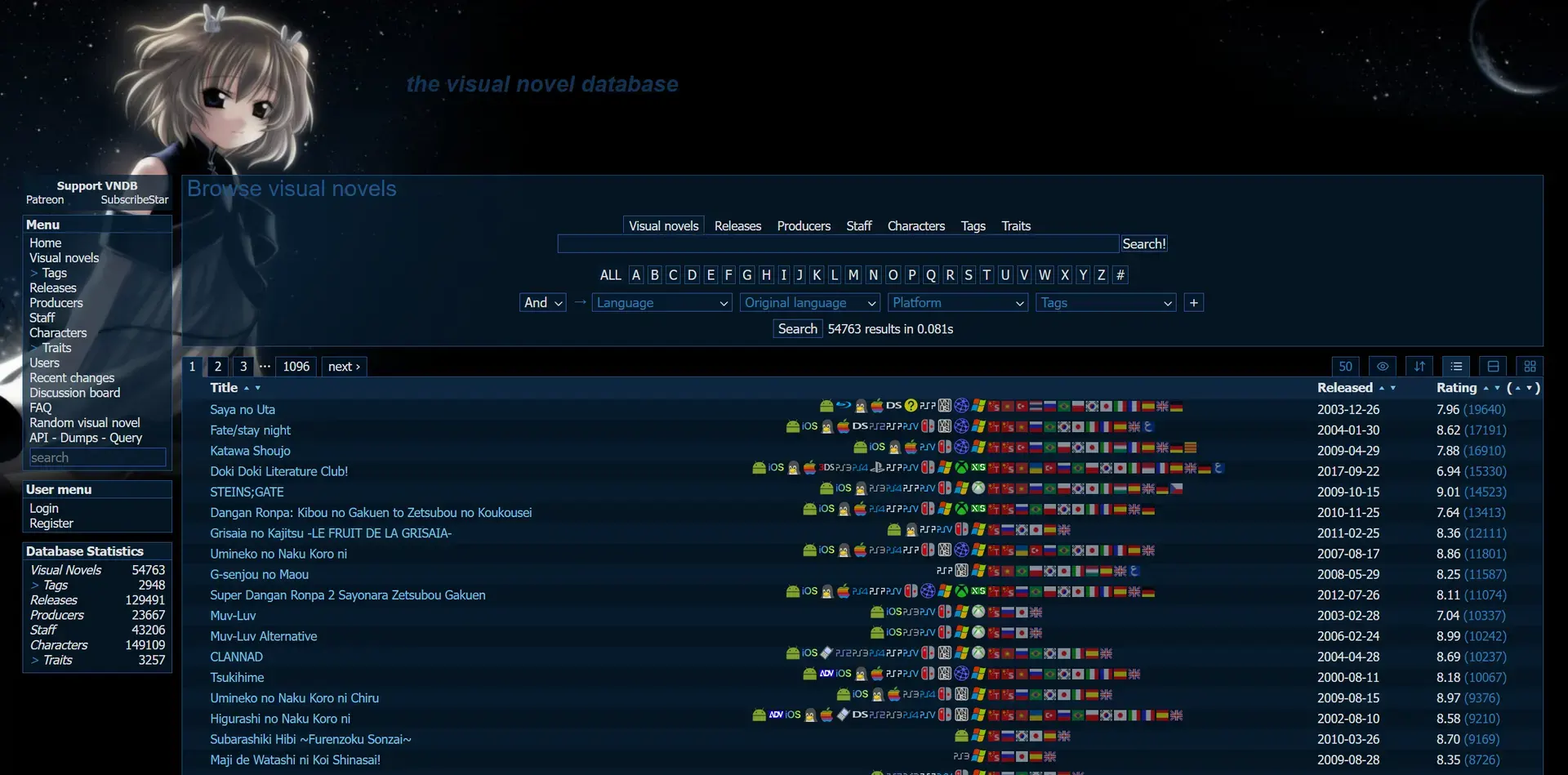Select the Visual novels search tab
This screenshot has width=1568, height=775.
pyautogui.click(x=664, y=225)
